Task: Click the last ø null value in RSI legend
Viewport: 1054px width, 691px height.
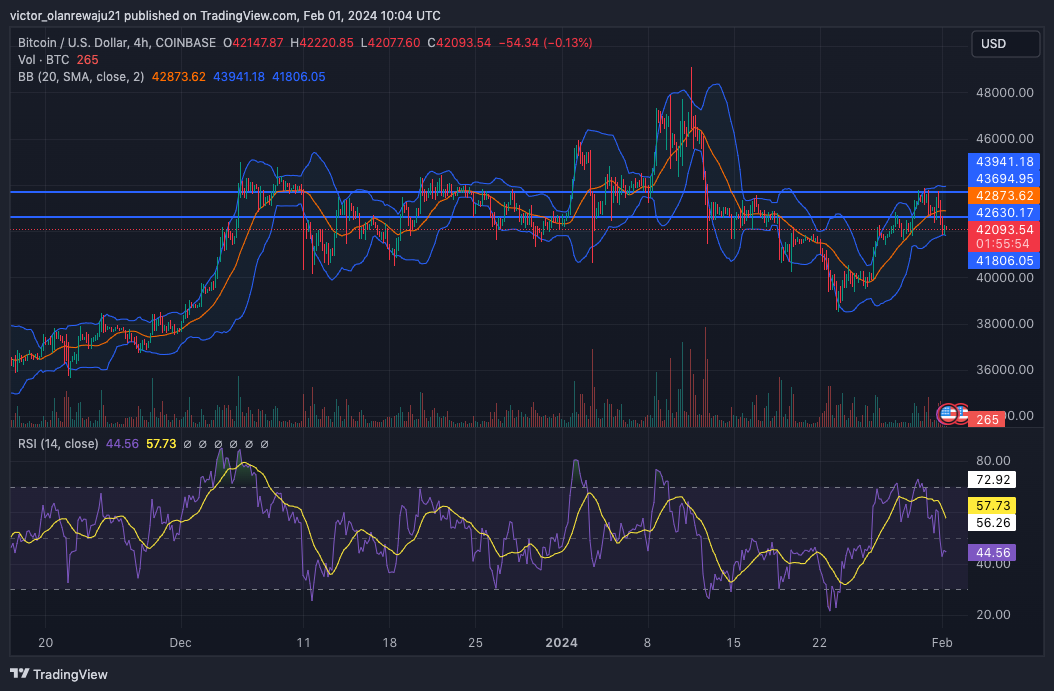Action: click(x=264, y=444)
